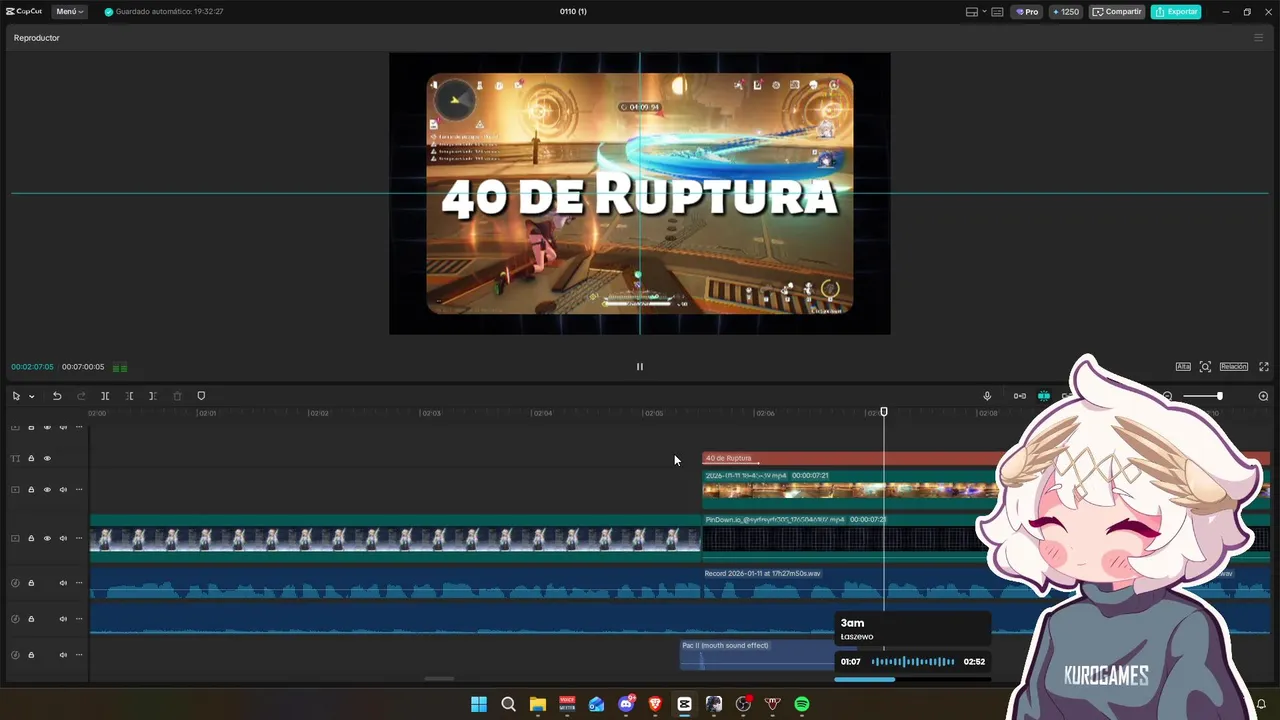Lock the Pac II sound effect track

(x=31, y=655)
